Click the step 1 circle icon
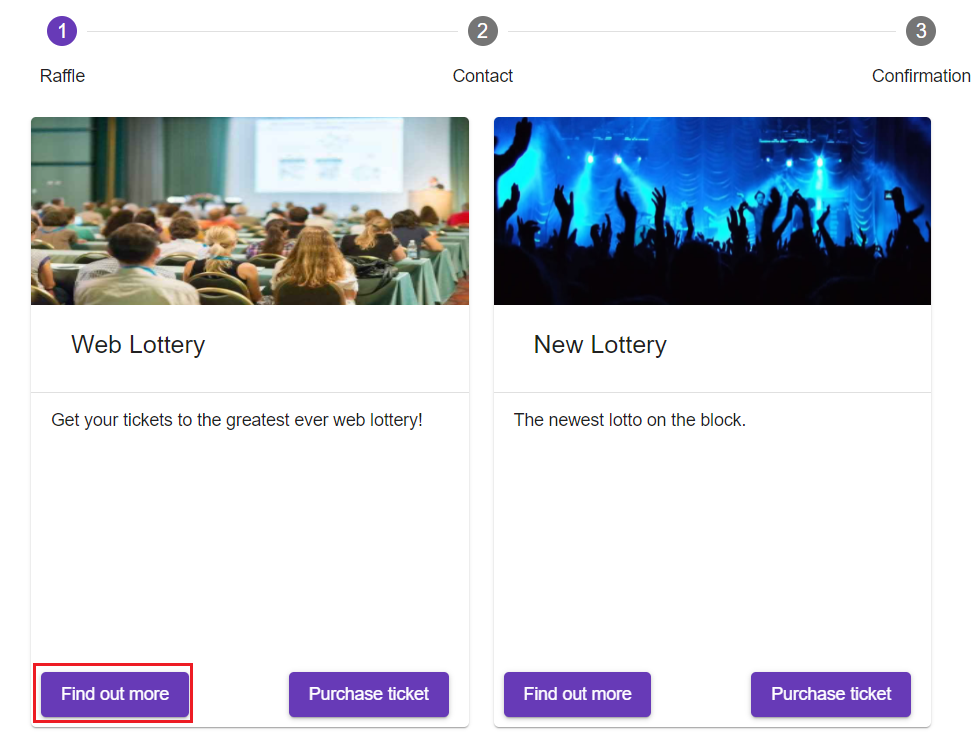Image resolution: width=979 pixels, height=735 pixels. click(x=62, y=31)
